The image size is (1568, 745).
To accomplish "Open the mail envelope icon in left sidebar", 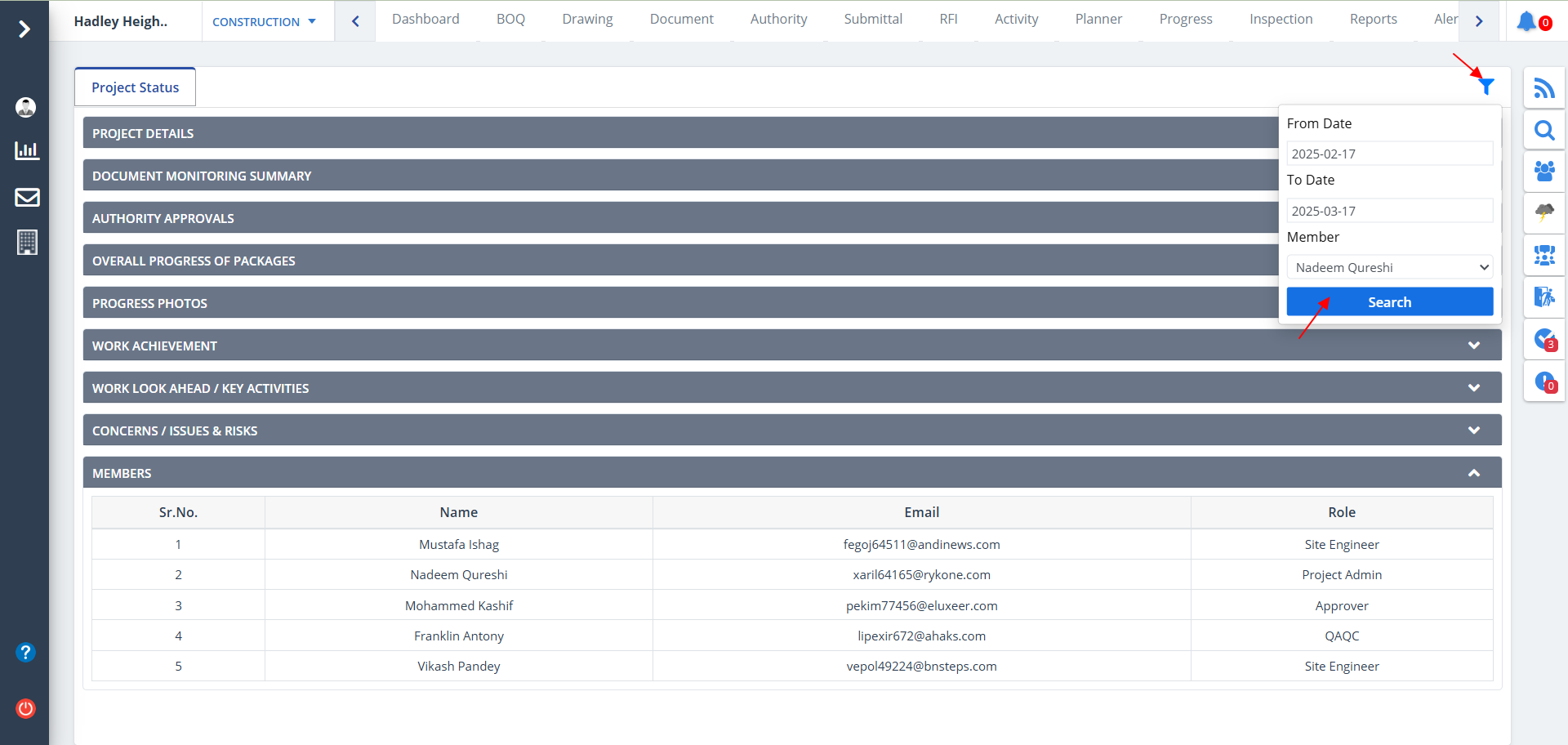I will click(27, 198).
